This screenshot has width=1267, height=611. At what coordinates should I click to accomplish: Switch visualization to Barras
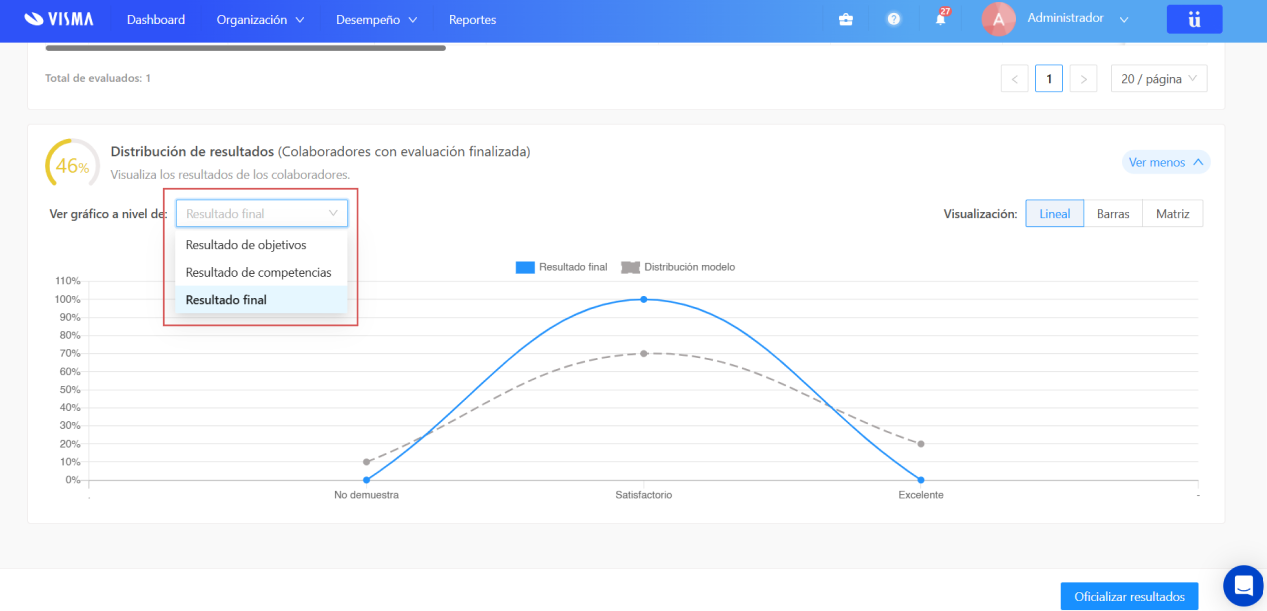pyautogui.click(x=1113, y=213)
